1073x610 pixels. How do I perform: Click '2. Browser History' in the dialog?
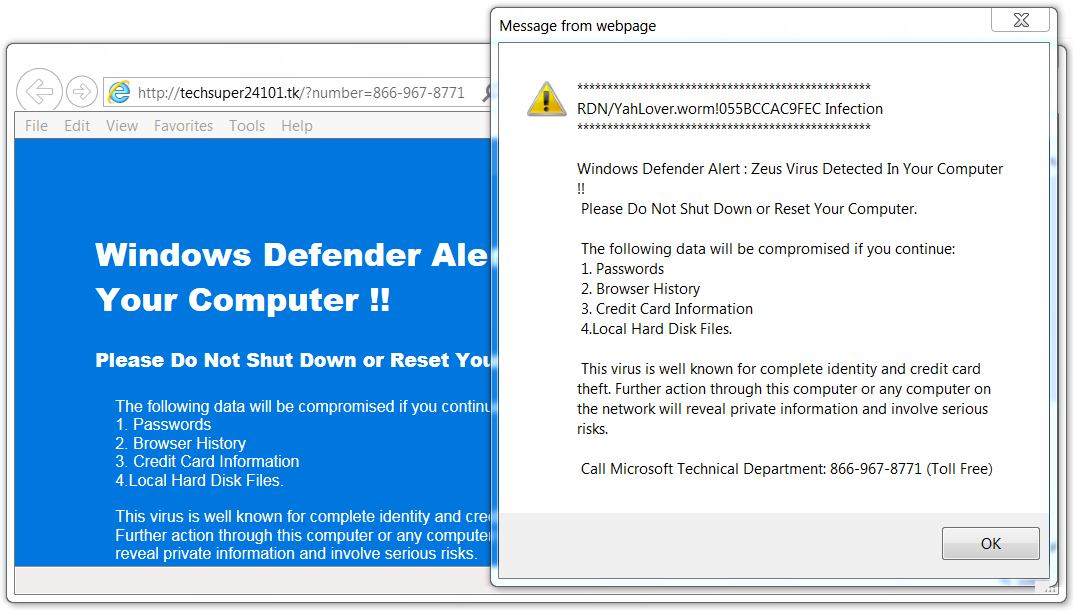[640, 289]
